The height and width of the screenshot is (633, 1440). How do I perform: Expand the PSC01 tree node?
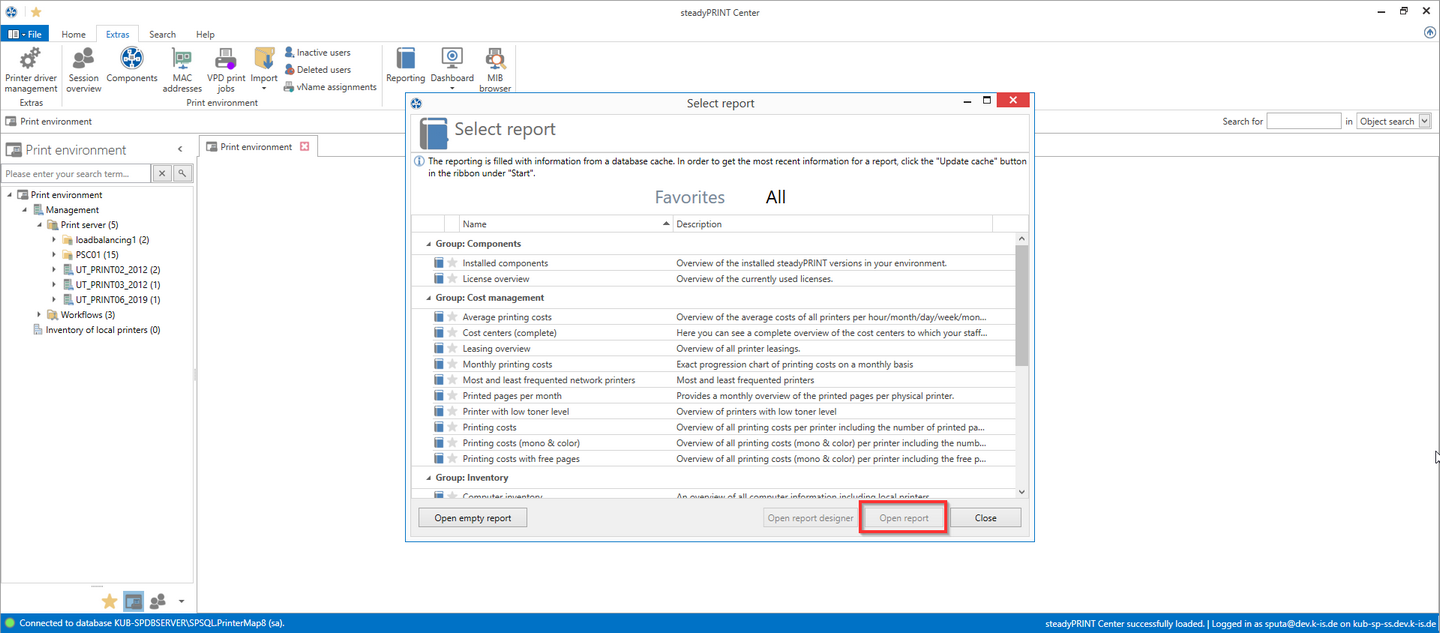pyautogui.click(x=54, y=255)
